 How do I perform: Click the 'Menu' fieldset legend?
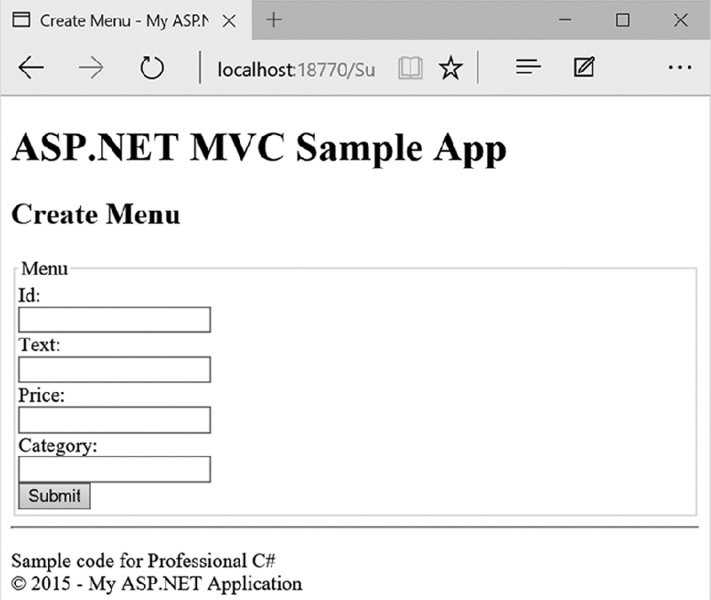[44, 268]
